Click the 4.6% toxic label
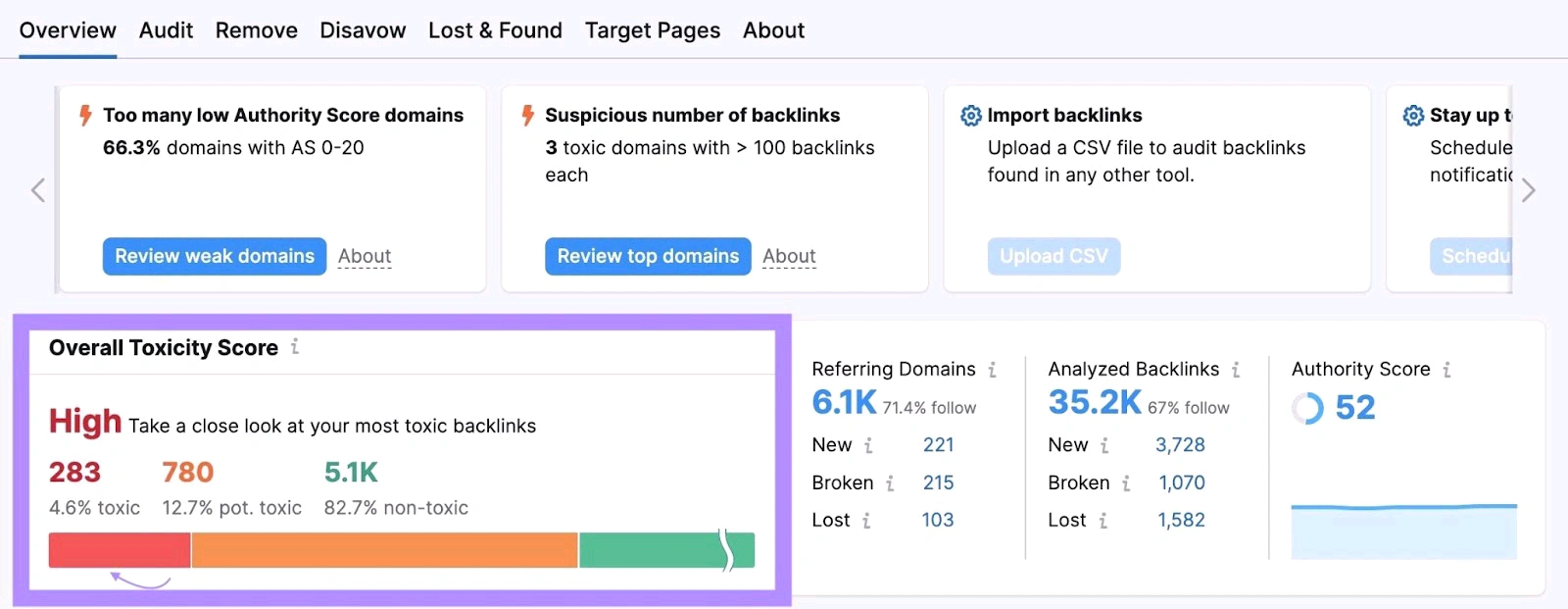 (x=94, y=508)
